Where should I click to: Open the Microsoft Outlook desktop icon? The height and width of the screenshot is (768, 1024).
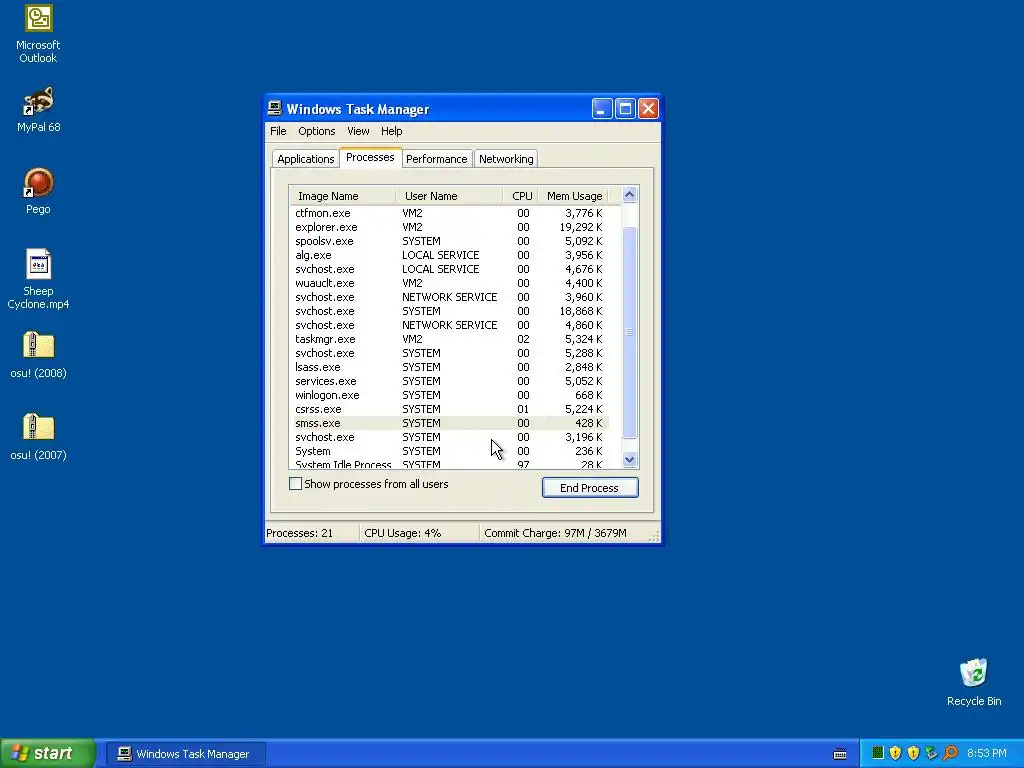click(x=38, y=34)
